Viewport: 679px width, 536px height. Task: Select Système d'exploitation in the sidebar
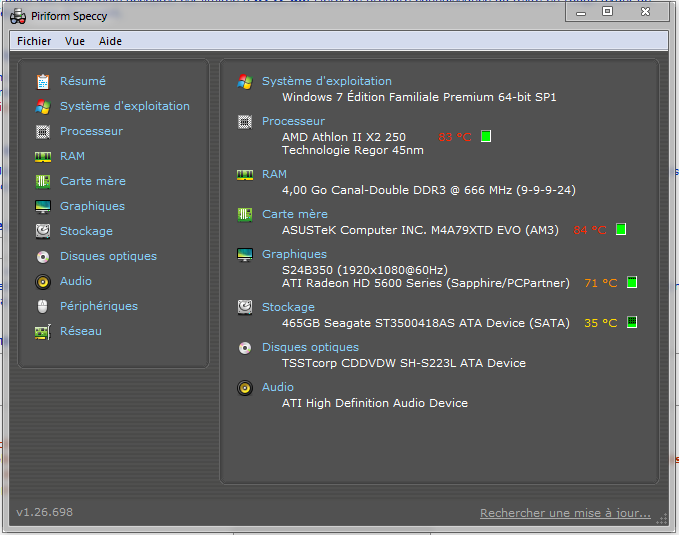(x=125, y=107)
